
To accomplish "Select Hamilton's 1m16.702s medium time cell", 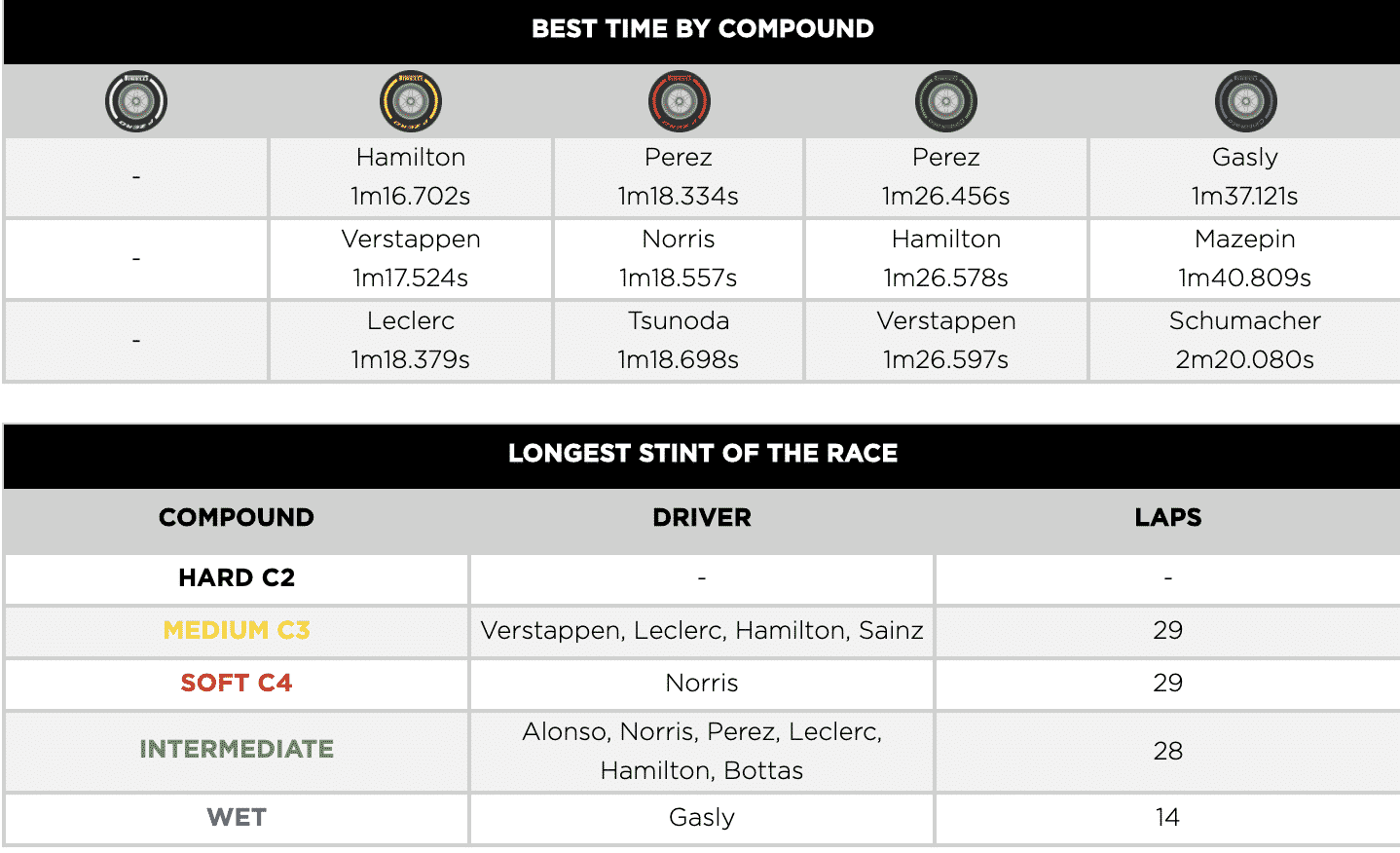I will (x=411, y=177).
